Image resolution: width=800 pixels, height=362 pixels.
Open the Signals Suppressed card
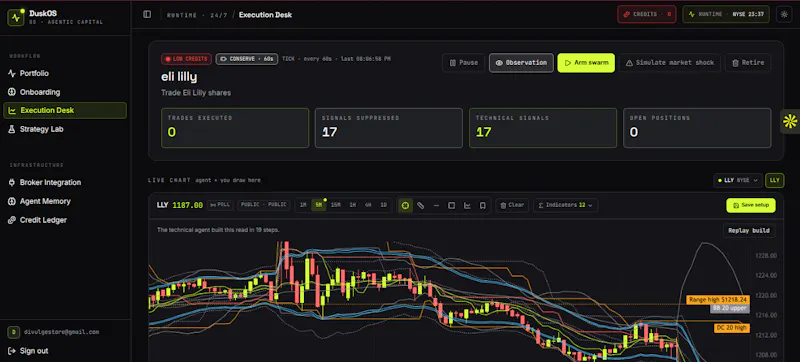coord(389,128)
